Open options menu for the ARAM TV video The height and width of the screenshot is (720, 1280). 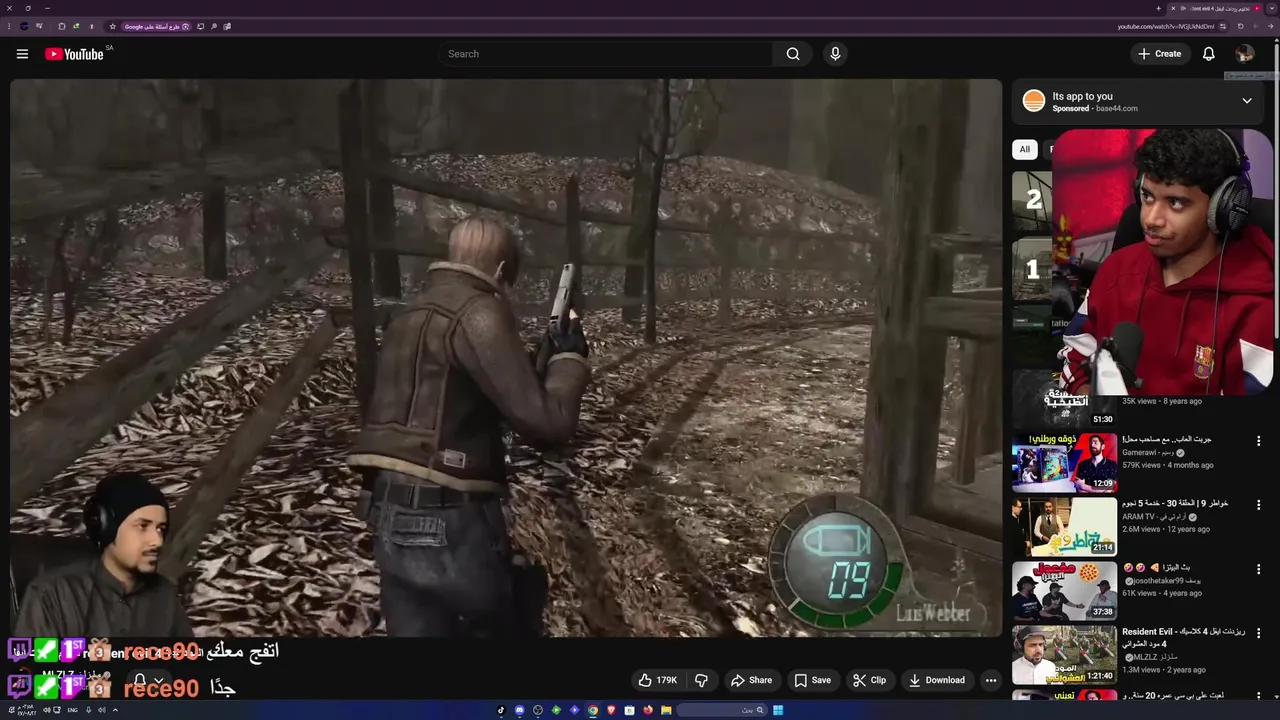click(x=1258, y=505)
